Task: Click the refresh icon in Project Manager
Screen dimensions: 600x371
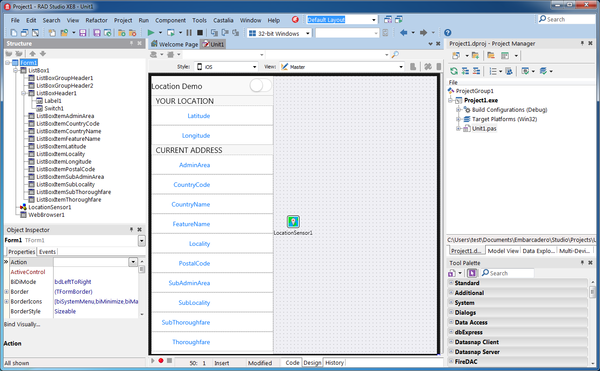Action: pos(454,71)
